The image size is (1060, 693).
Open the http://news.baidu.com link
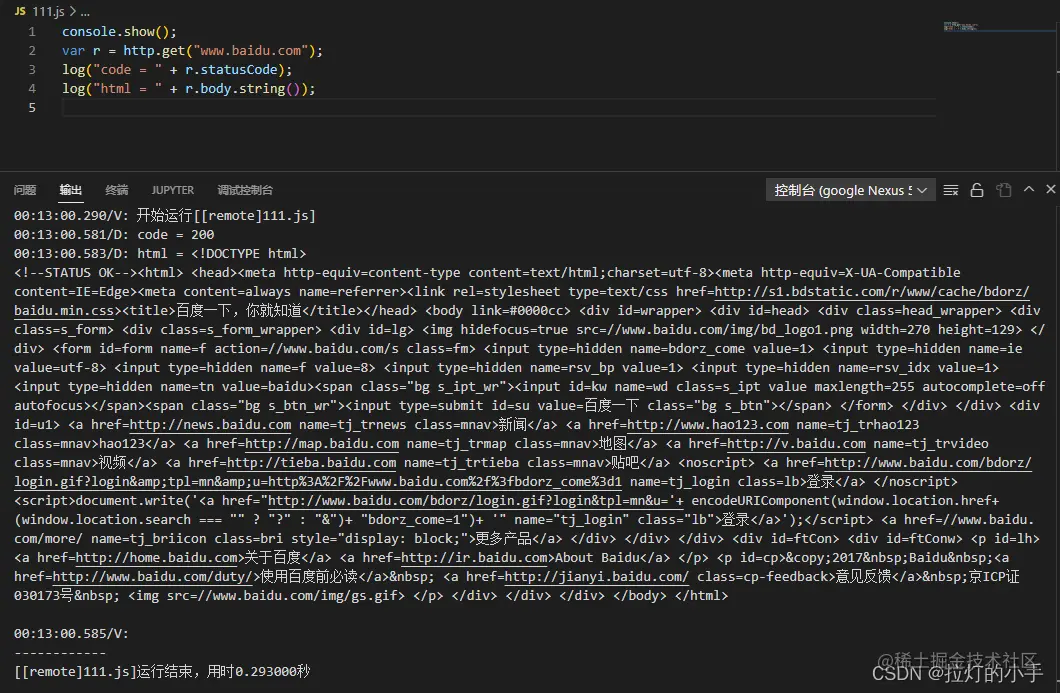(210, 425)
